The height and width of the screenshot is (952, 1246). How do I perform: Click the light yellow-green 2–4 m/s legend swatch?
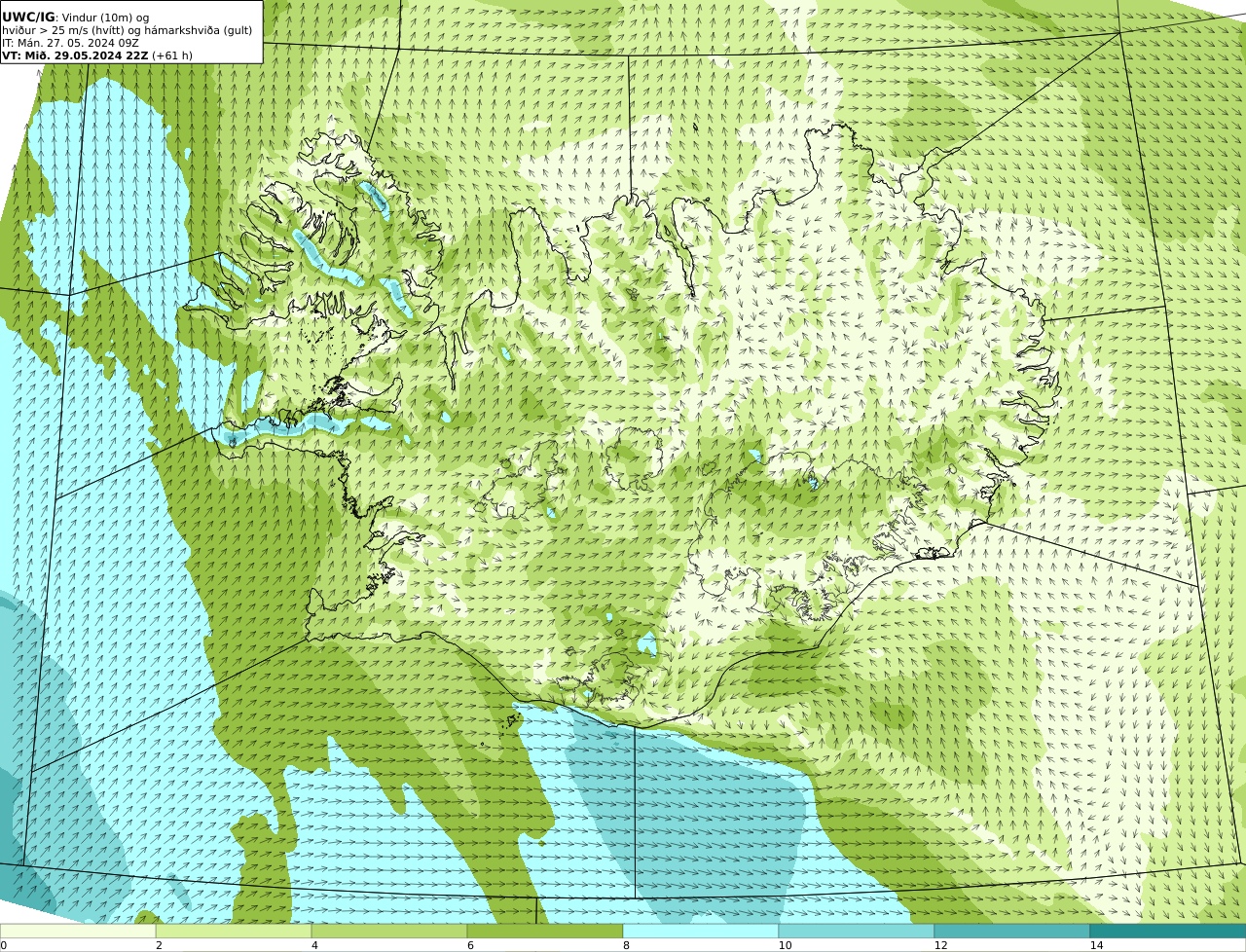point(234,931)
